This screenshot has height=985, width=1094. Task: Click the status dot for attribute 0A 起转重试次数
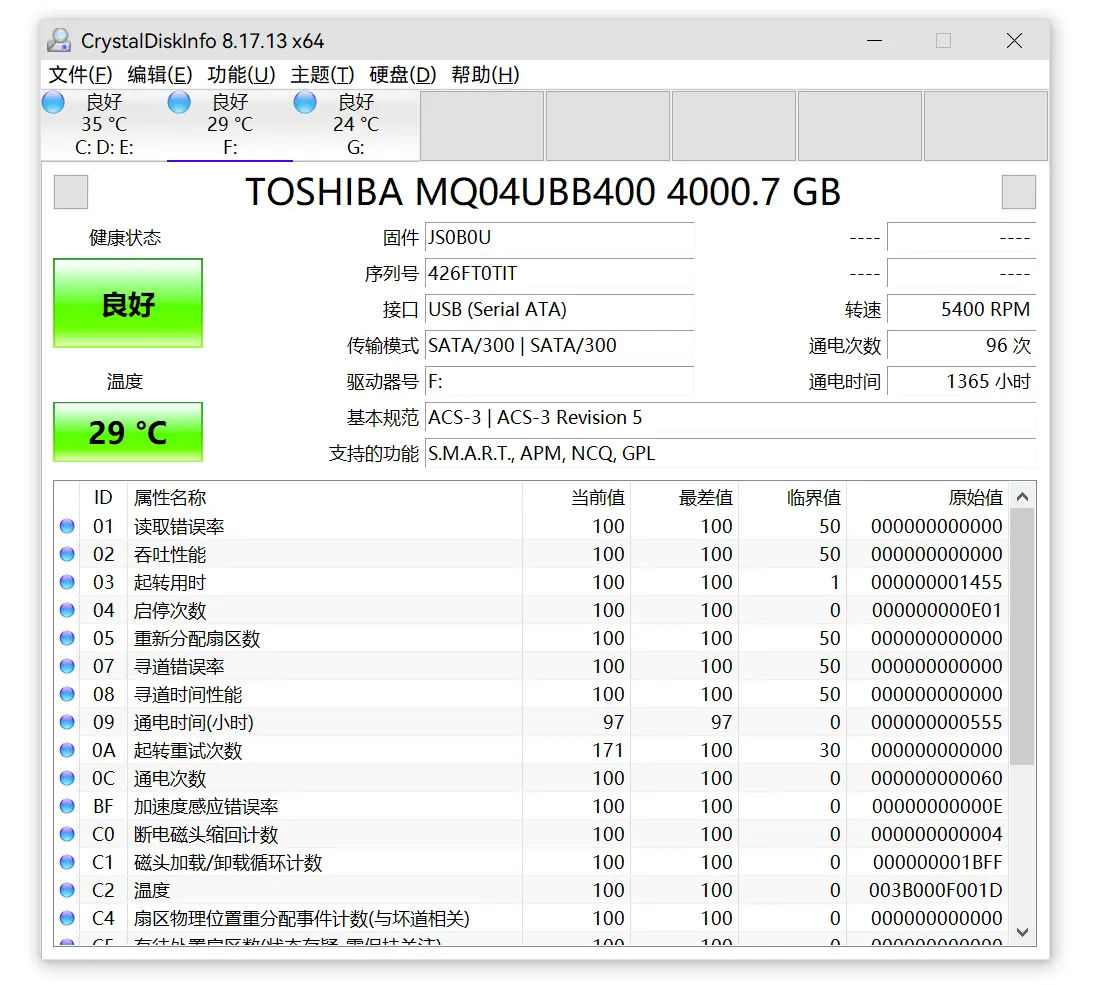pos(67,750)
